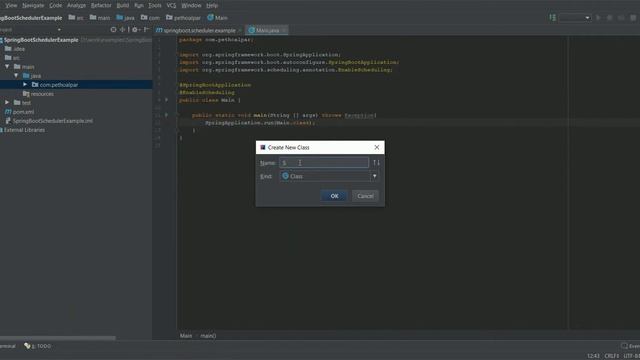Select the resources folder
Image resolution: width=640 pixels, height=360 pixels.
[x=38, y=94]
